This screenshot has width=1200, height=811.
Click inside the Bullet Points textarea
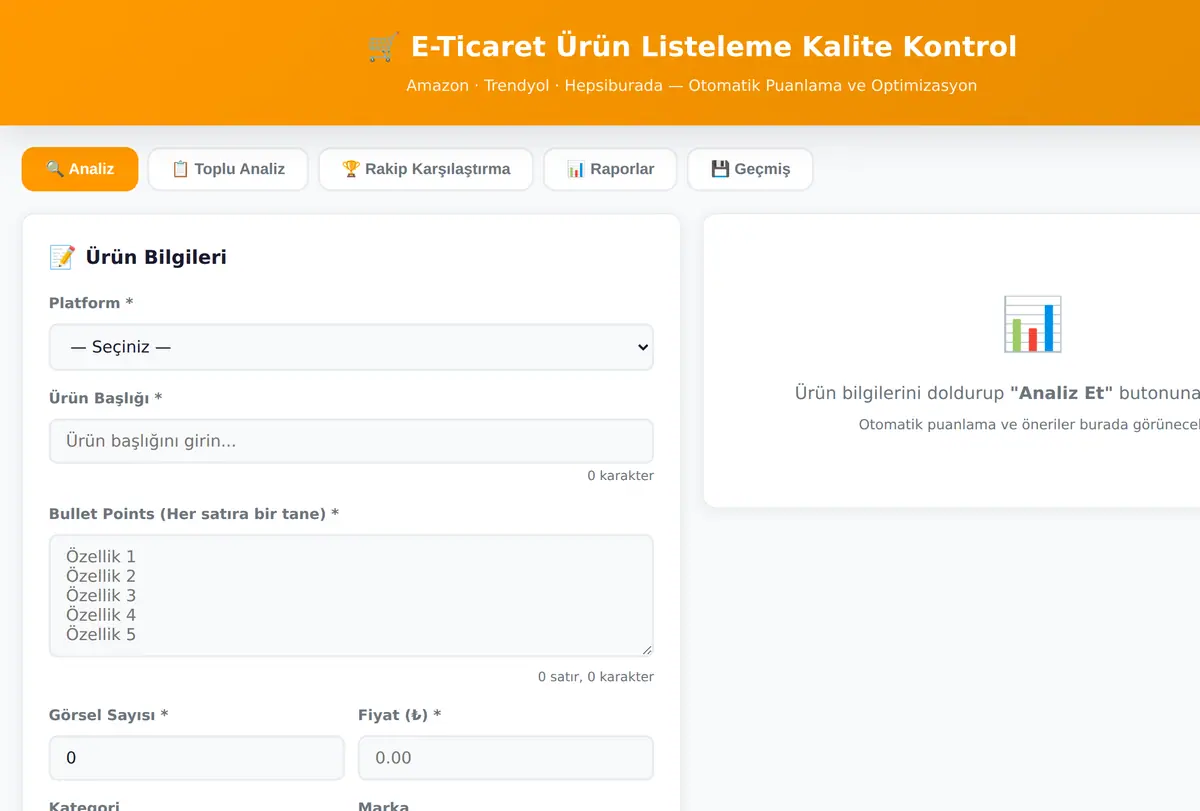[x=351, y=596]
